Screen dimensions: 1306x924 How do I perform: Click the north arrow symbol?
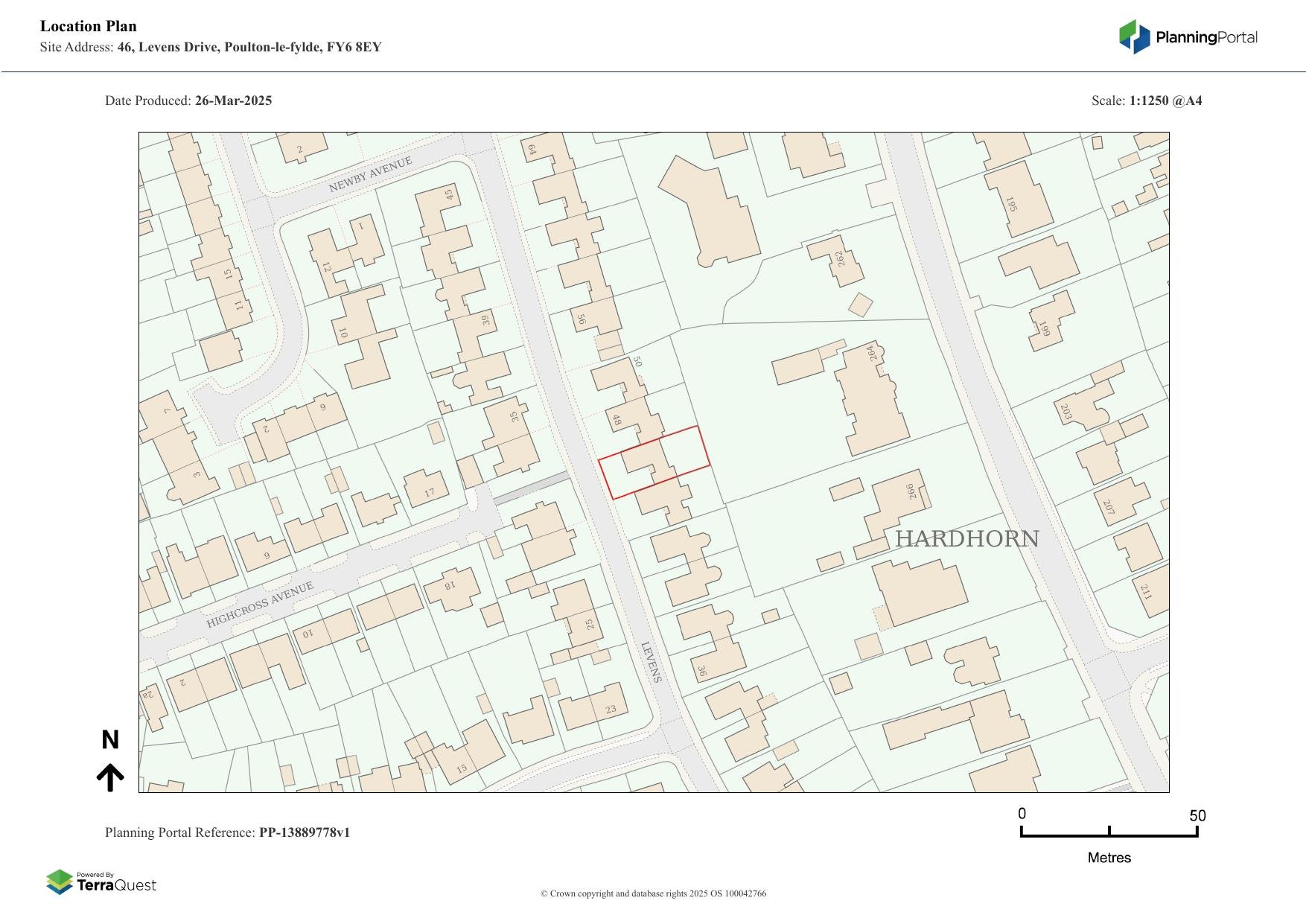click(110, 777)
